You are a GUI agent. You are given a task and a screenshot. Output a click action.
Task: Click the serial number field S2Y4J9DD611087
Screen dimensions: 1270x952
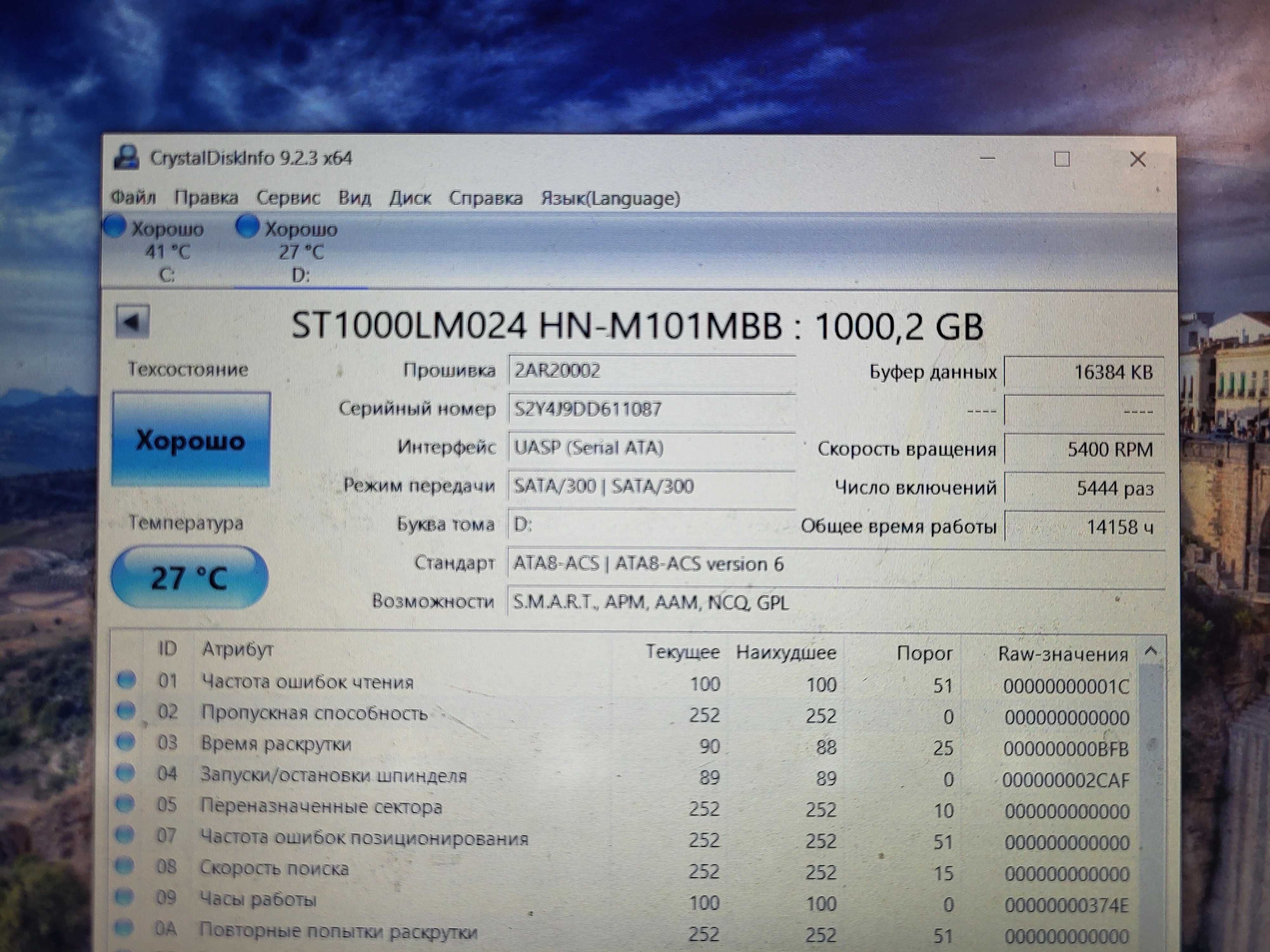pyautogui.click(x=652, y=409)
